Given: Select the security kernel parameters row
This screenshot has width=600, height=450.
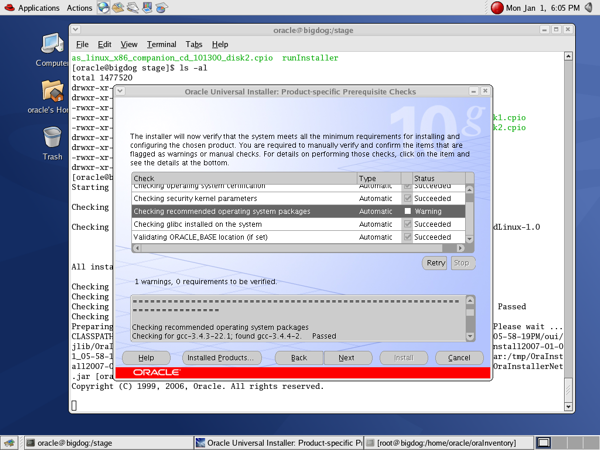Looking at the screenshot, I should click(298, 198).
